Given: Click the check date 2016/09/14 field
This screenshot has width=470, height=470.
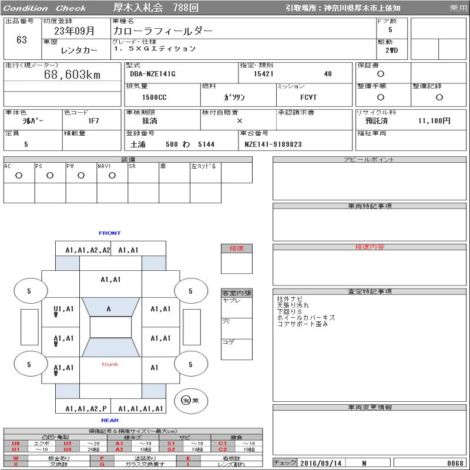Looking at the screenshot, I should pyautogui.click(x=321, y=463).
